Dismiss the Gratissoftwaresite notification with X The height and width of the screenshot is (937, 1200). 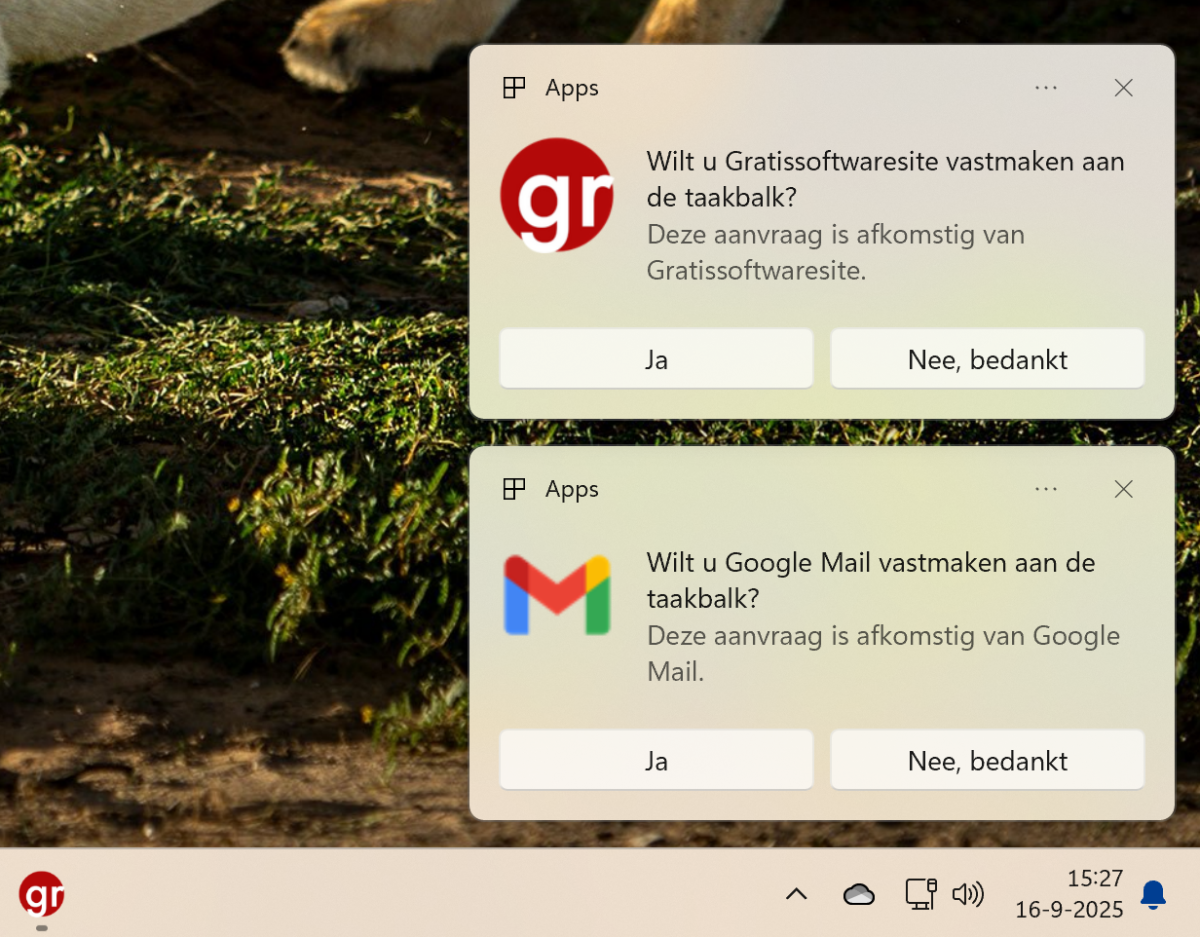coord(1123,88)
